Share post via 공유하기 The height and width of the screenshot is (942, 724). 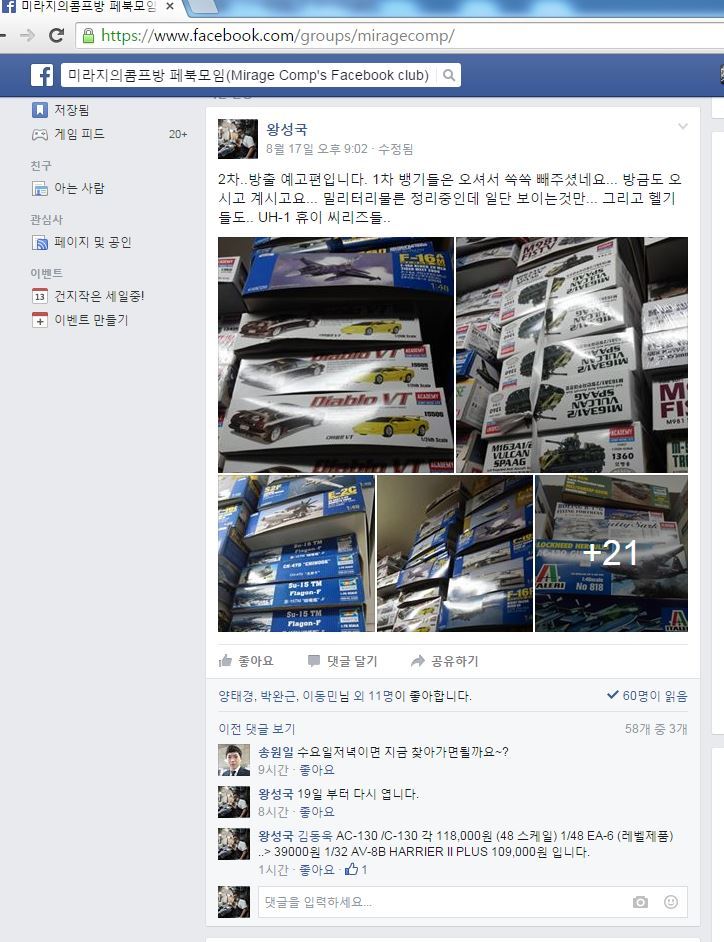pyautogui.click(x=445, y=661)
